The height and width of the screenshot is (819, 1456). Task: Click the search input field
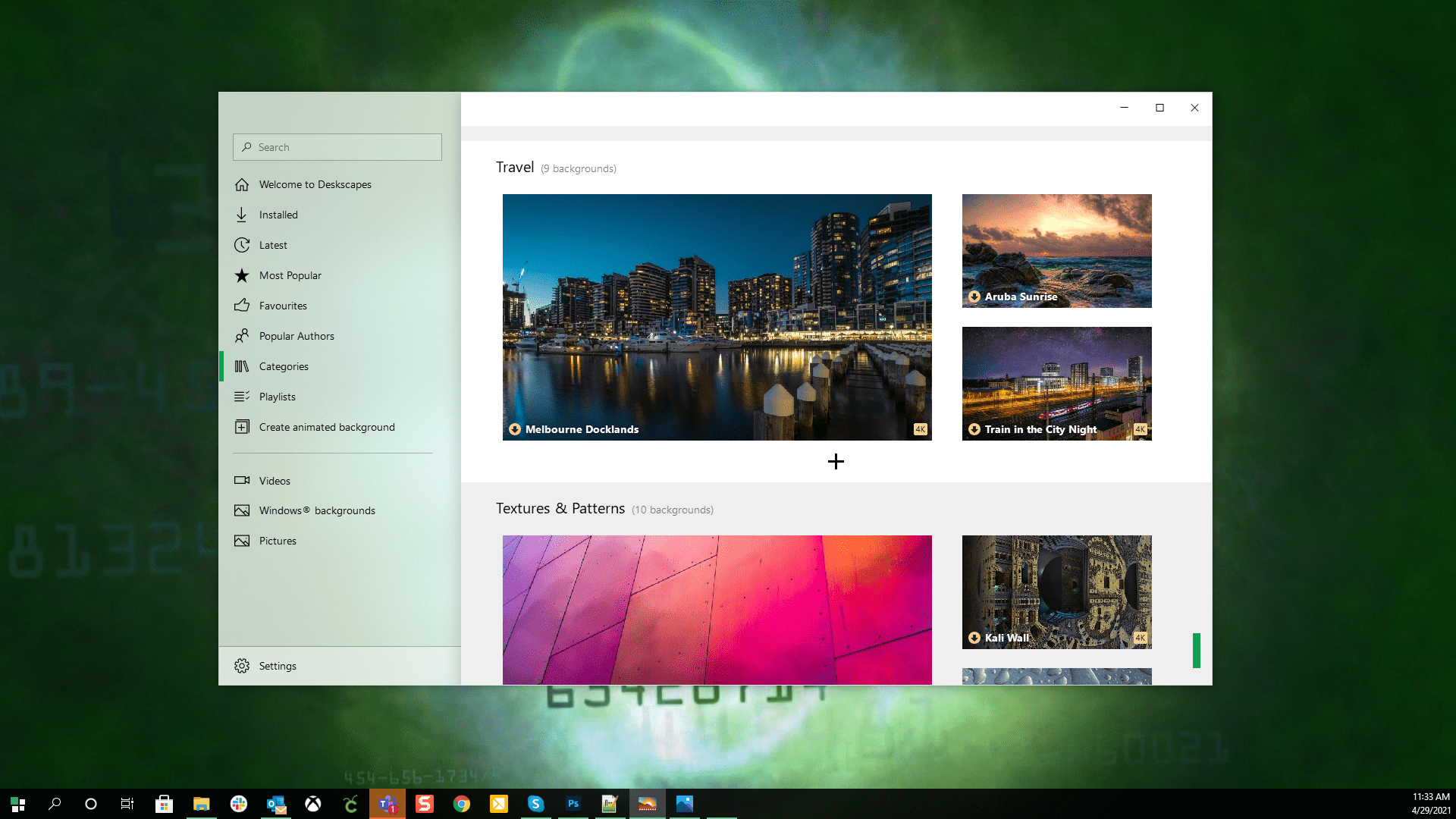tap(337, 147)
